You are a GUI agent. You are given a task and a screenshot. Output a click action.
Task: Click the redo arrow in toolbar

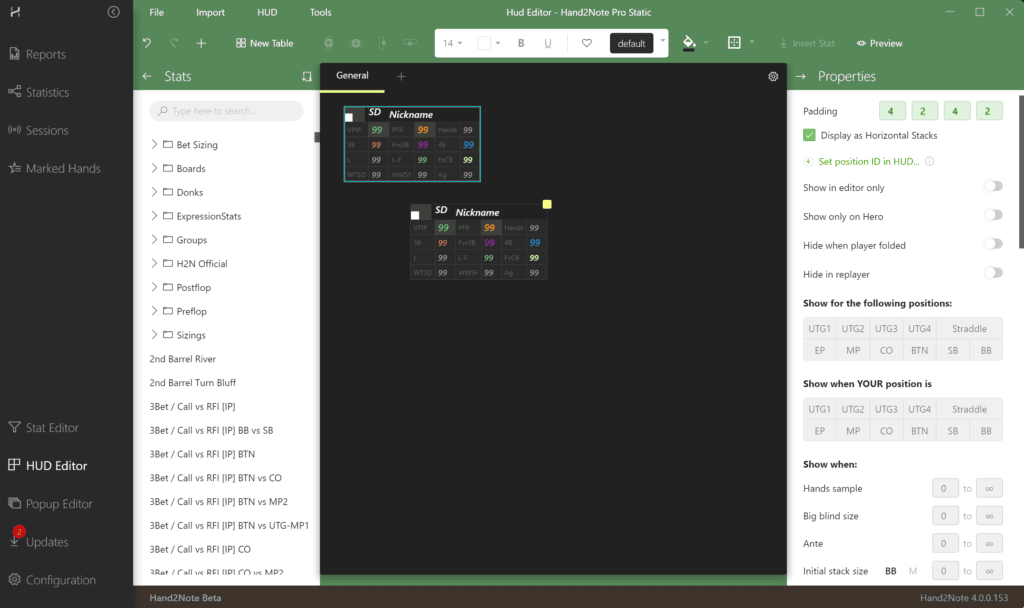pyautogui.click(x=174, y=43)
